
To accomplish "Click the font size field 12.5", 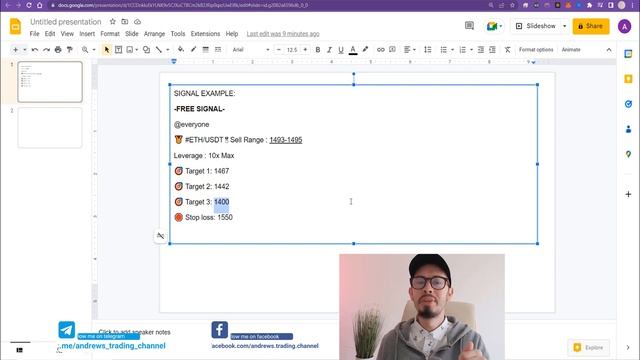I will 292,50.
